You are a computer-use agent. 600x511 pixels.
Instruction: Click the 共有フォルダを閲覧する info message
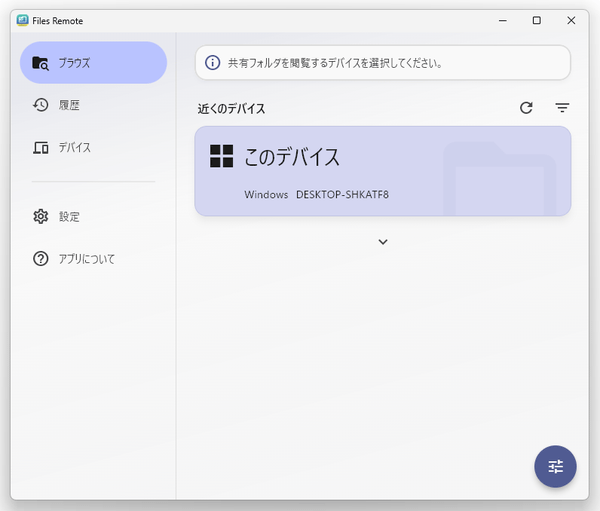click(x=335, y=63)
